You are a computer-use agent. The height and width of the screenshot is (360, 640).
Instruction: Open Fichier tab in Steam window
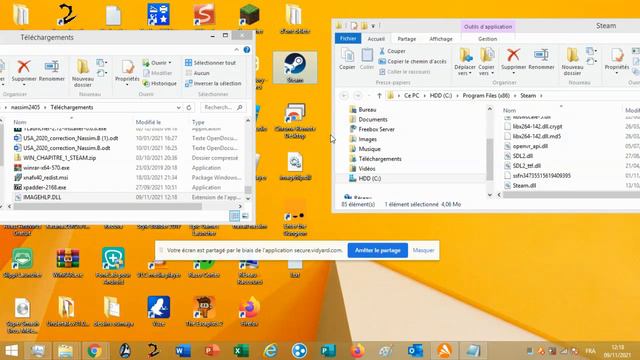[x=348, y=38]
